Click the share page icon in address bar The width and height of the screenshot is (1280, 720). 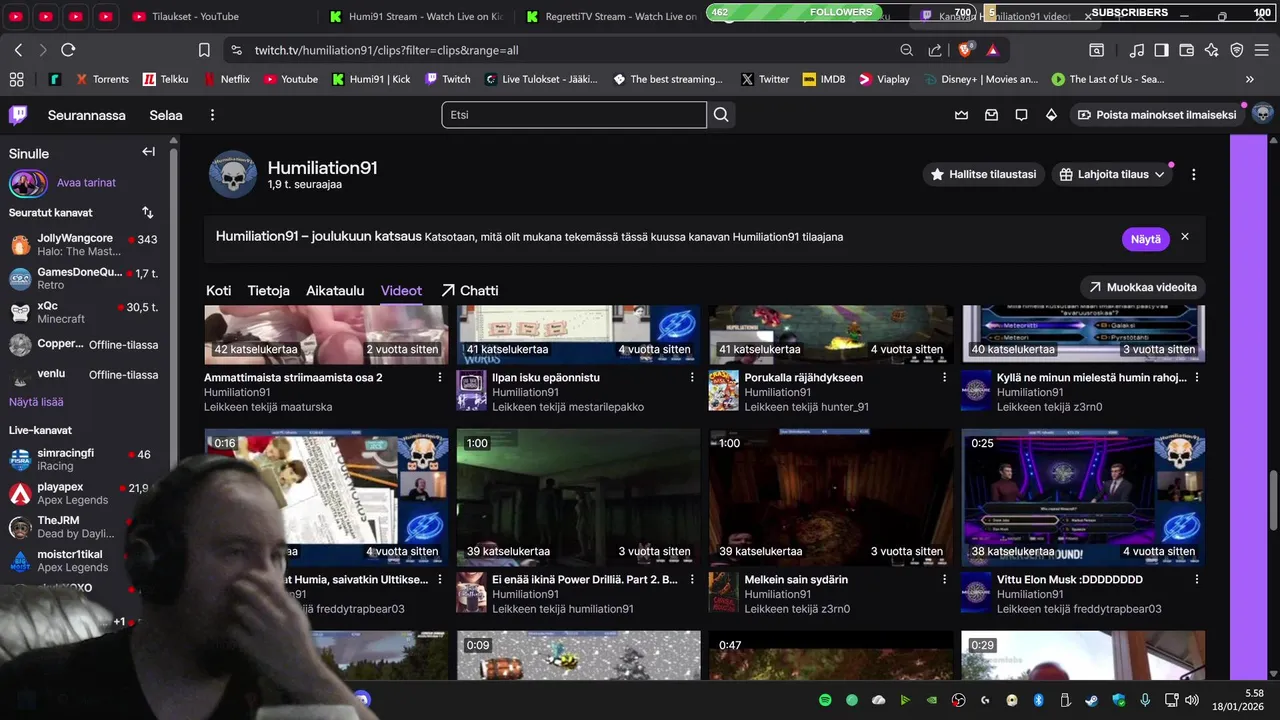tap(935, 50)
